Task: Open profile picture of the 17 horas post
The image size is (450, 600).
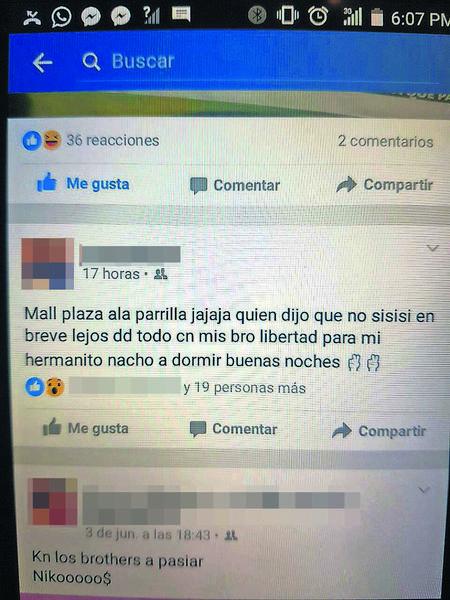Action: [x=48, y=264]
